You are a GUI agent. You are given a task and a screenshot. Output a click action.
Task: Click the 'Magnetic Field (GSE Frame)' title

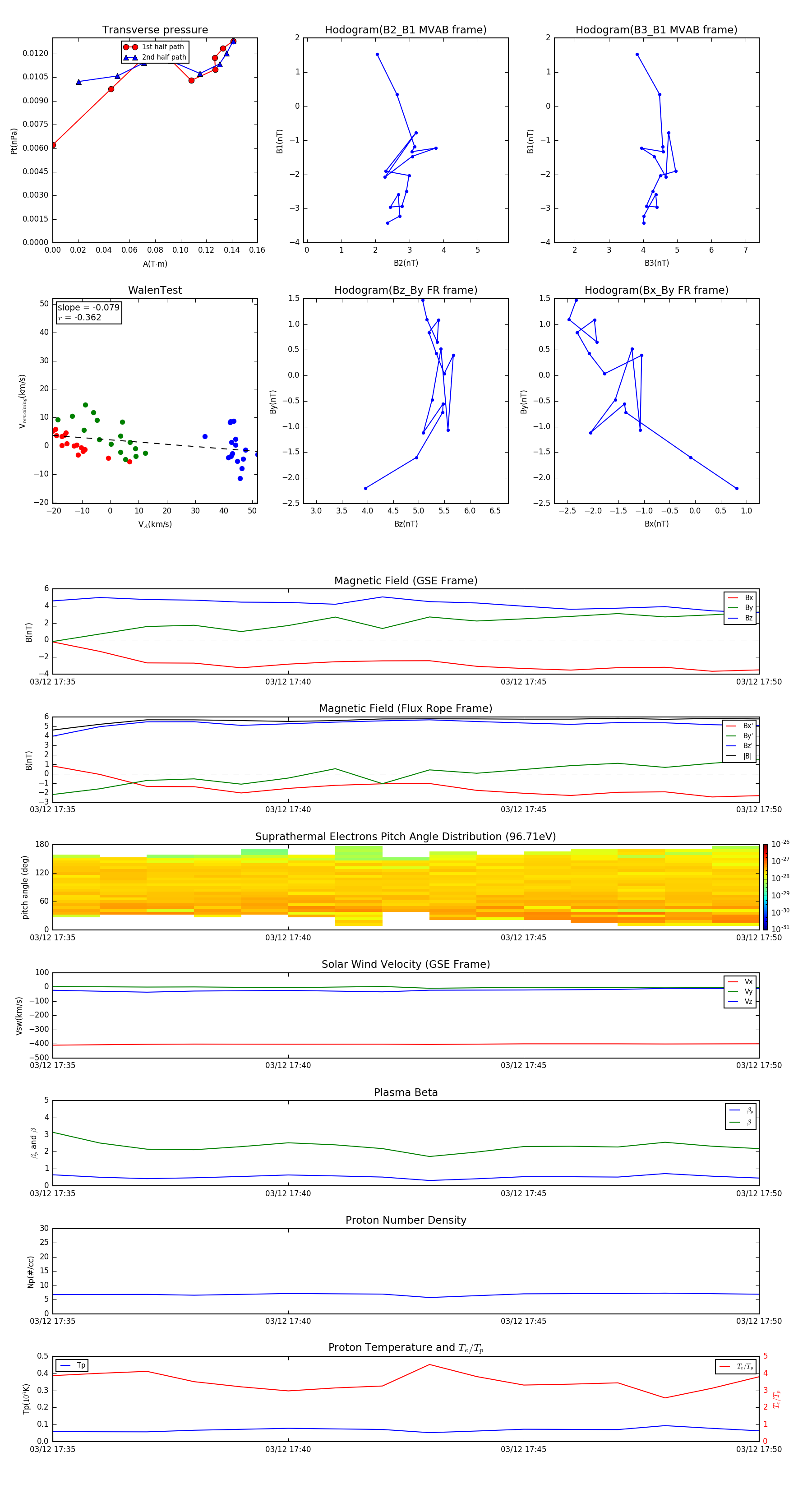[406, 581]
